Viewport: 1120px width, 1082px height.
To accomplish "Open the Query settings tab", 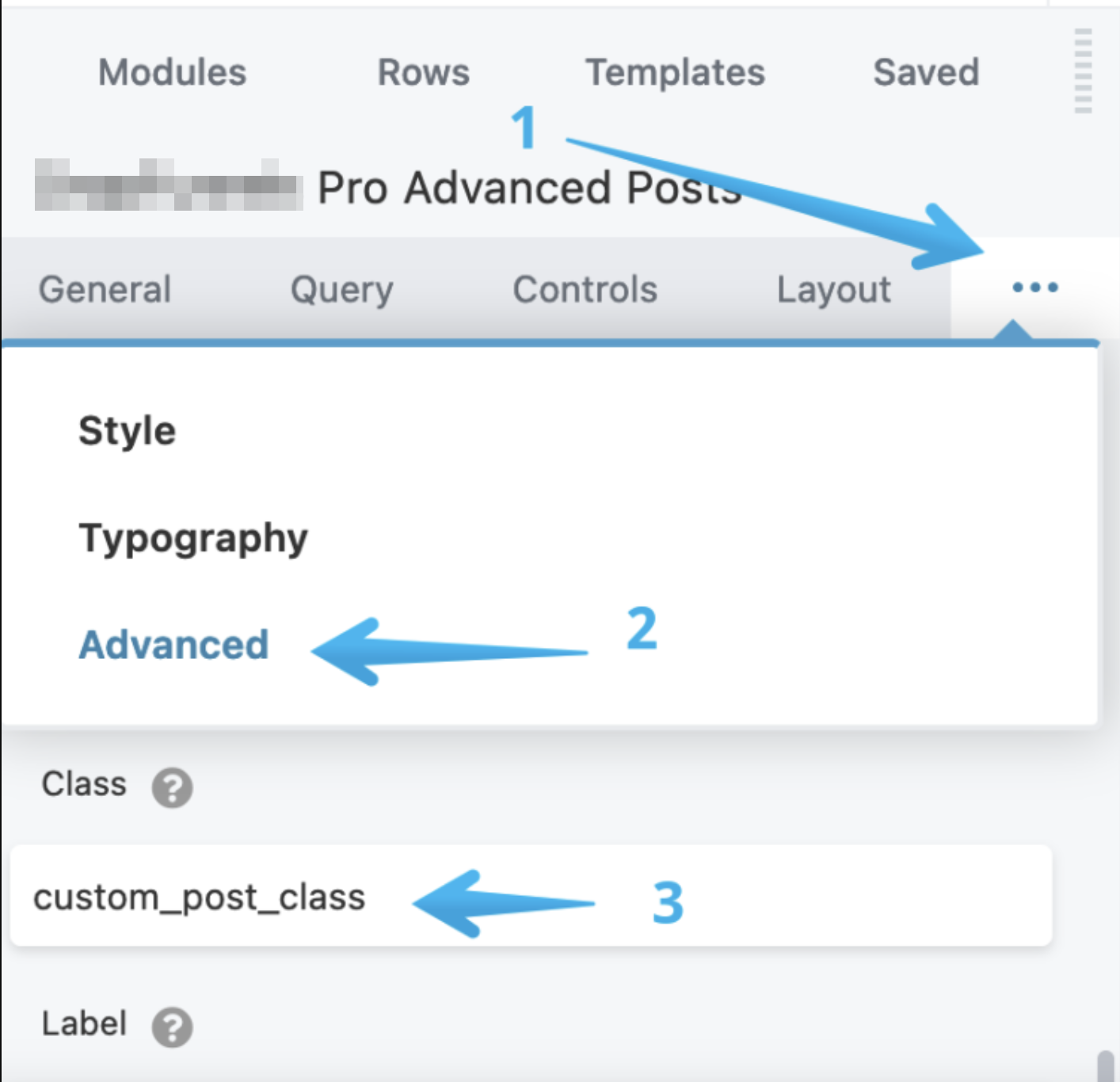I will [341, 289].
